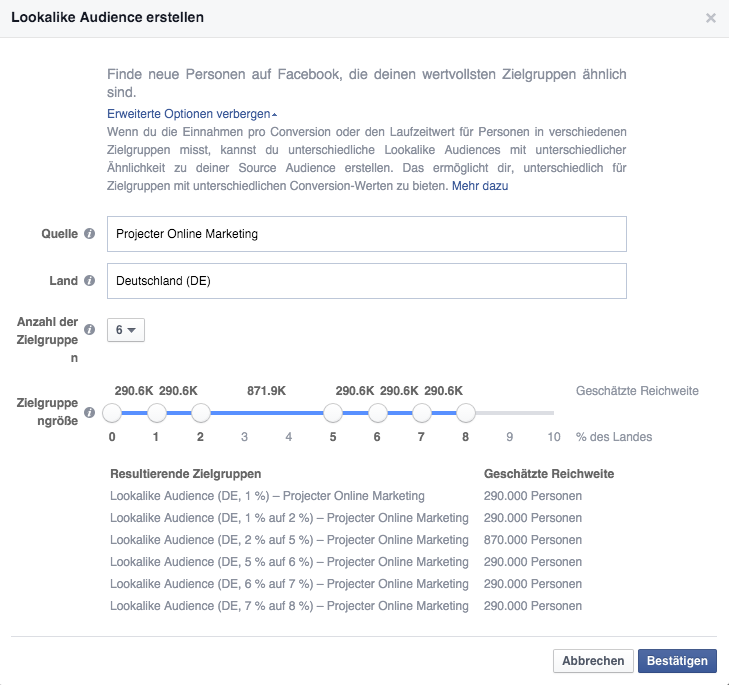Close the Lookalike Audience dialog
The width and height of the screenshot is (729, 685).
(x=710, y=18)
